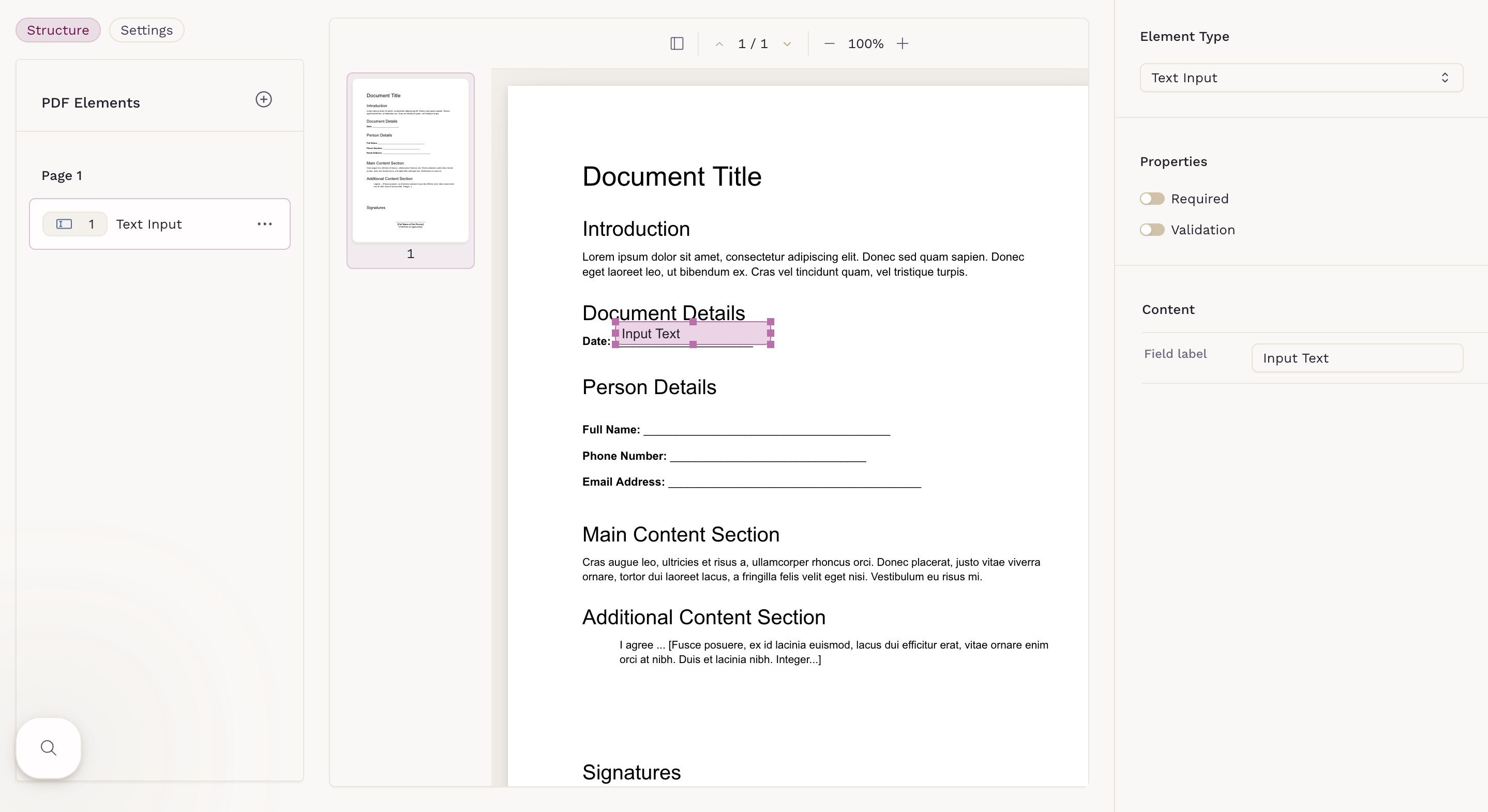This screenshot has height=812, width=1488.
Task: Toggle the sidebar panel icon in toolbar
Action: [677, 44]
